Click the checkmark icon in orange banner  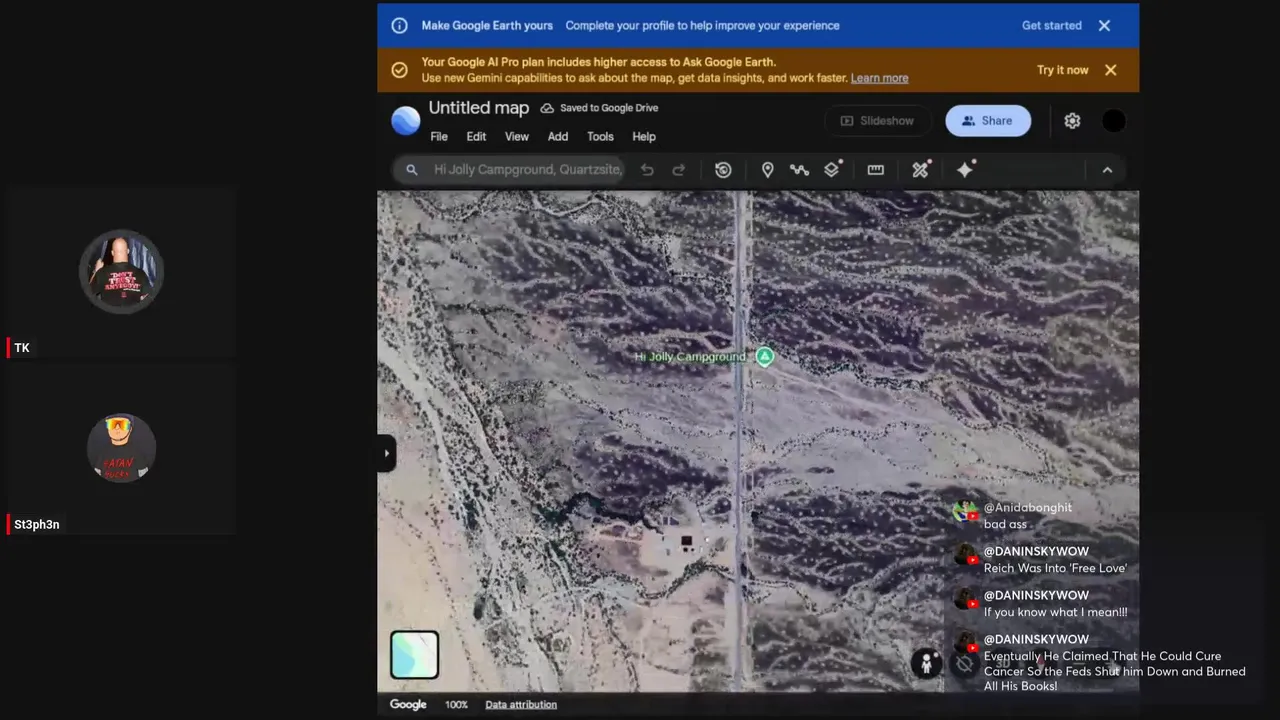399,70
